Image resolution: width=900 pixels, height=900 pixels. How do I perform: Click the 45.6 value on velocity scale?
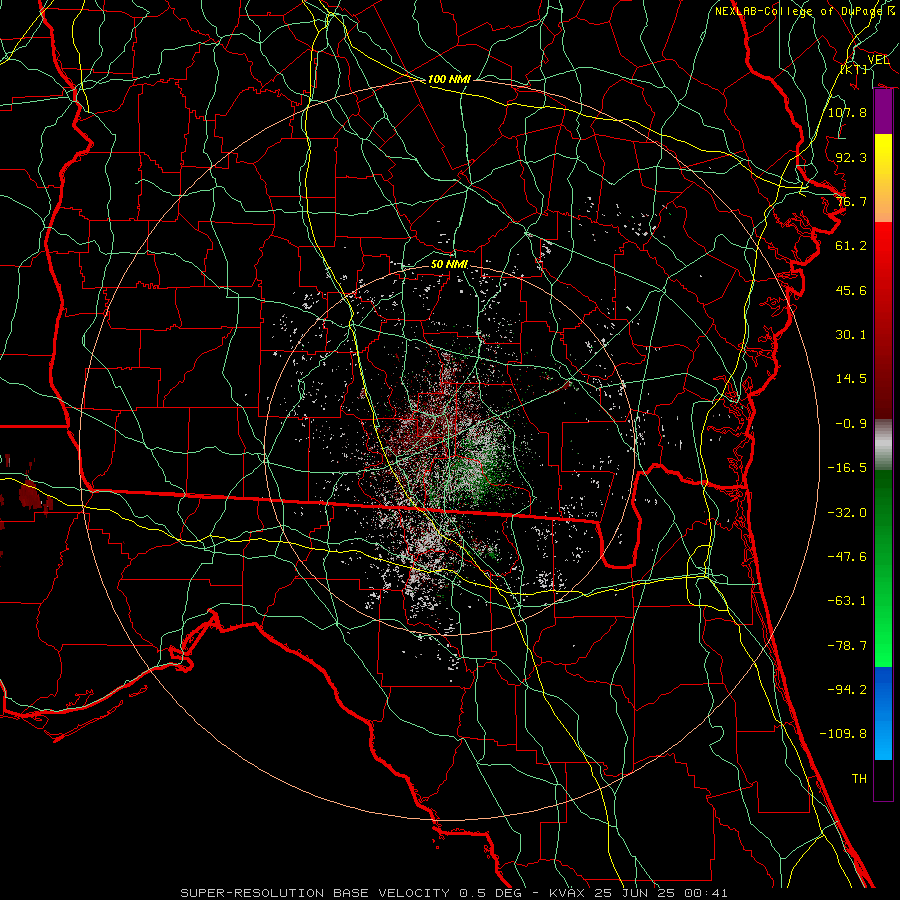click(x=851, y=290)
